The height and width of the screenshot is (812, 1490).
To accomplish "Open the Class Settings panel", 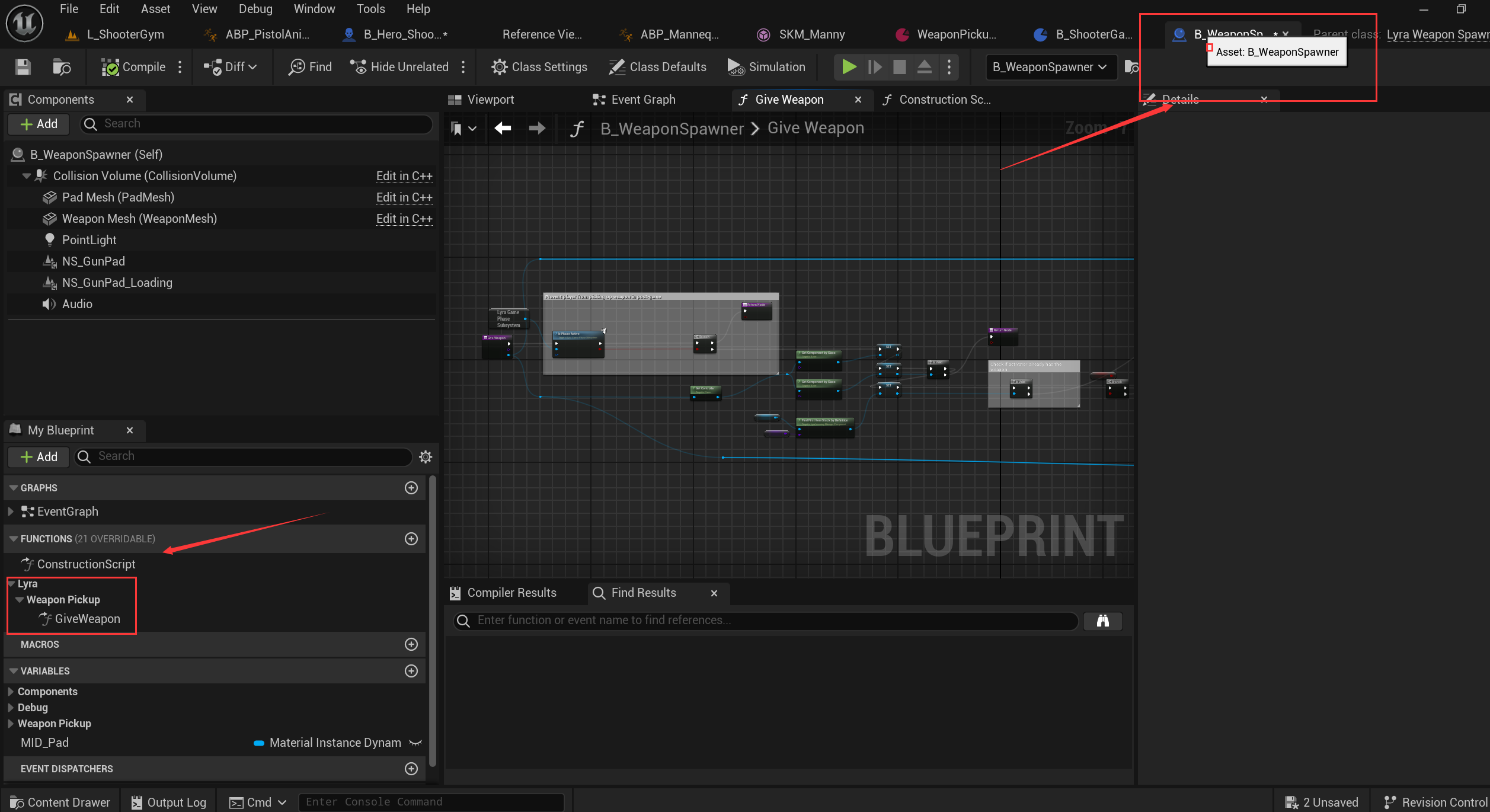I will point(539,67).
